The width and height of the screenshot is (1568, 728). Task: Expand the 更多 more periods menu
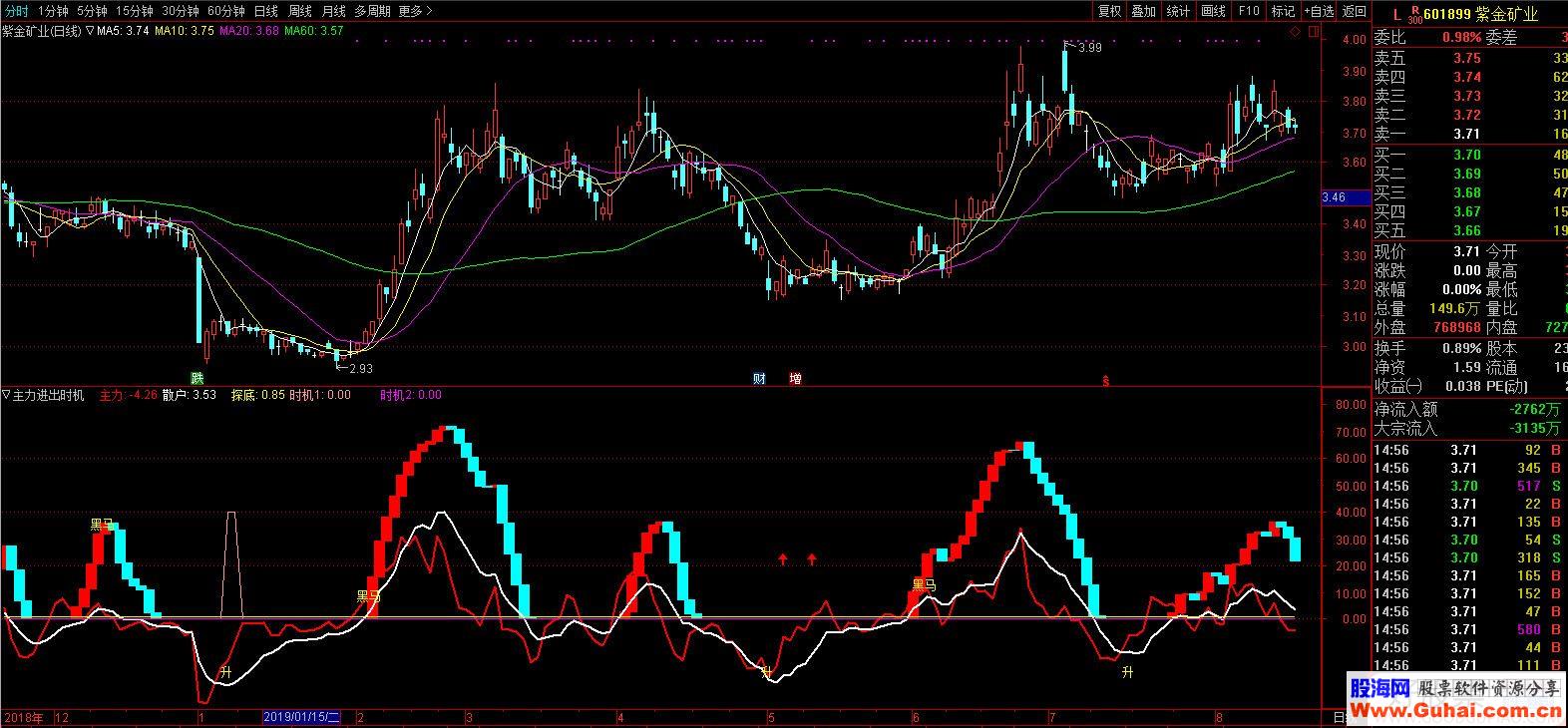pos(415,11)
